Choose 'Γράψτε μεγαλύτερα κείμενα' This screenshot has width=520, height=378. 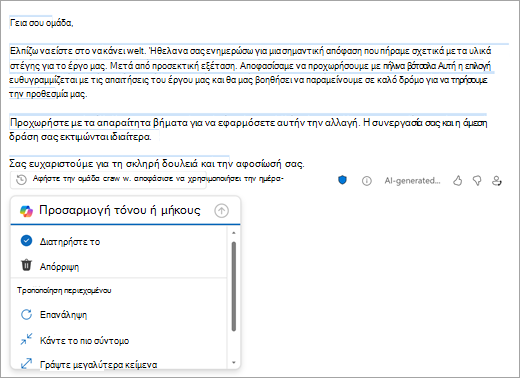click(119, 363)
